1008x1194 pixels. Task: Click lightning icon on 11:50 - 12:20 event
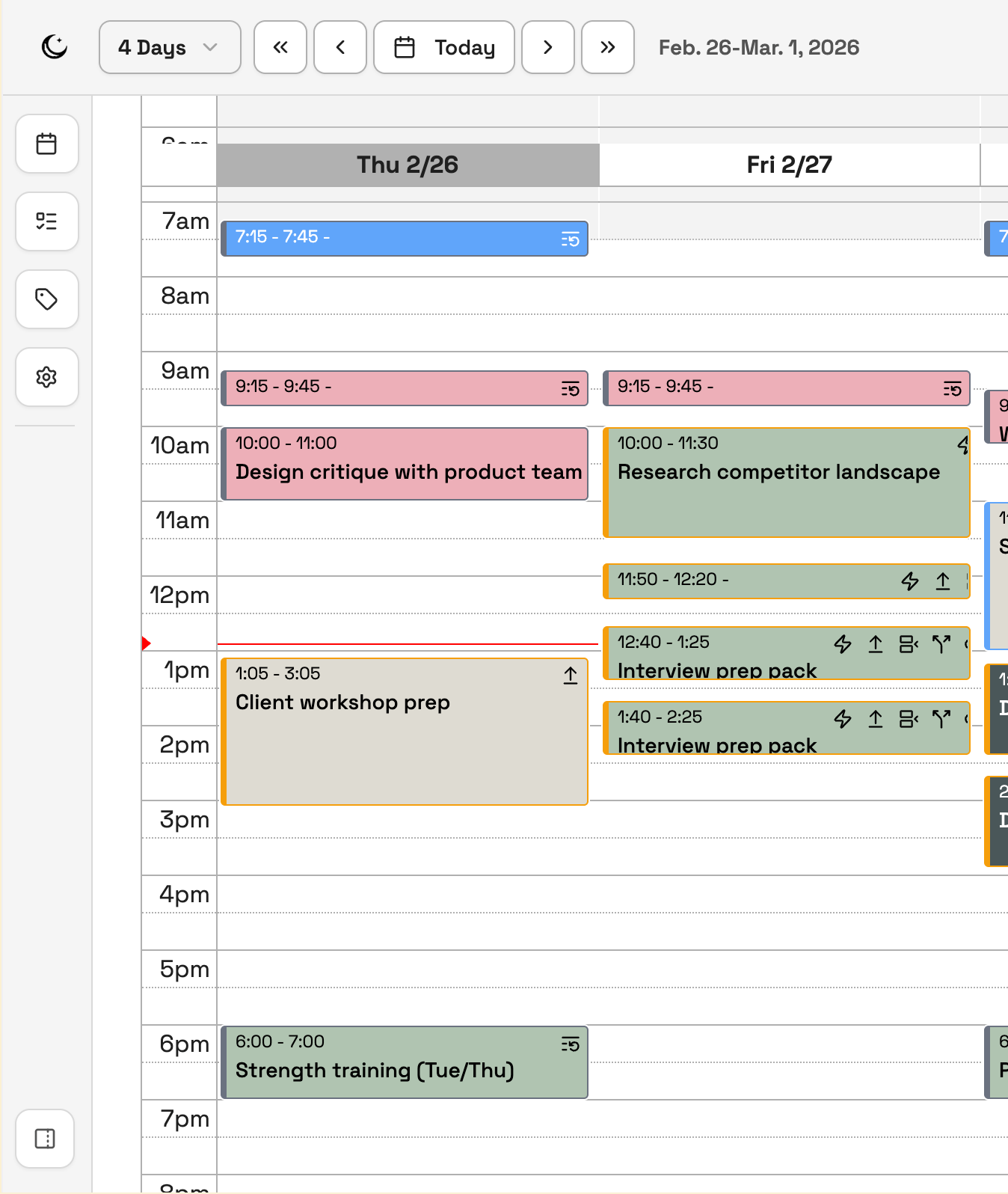click(910, 581)
